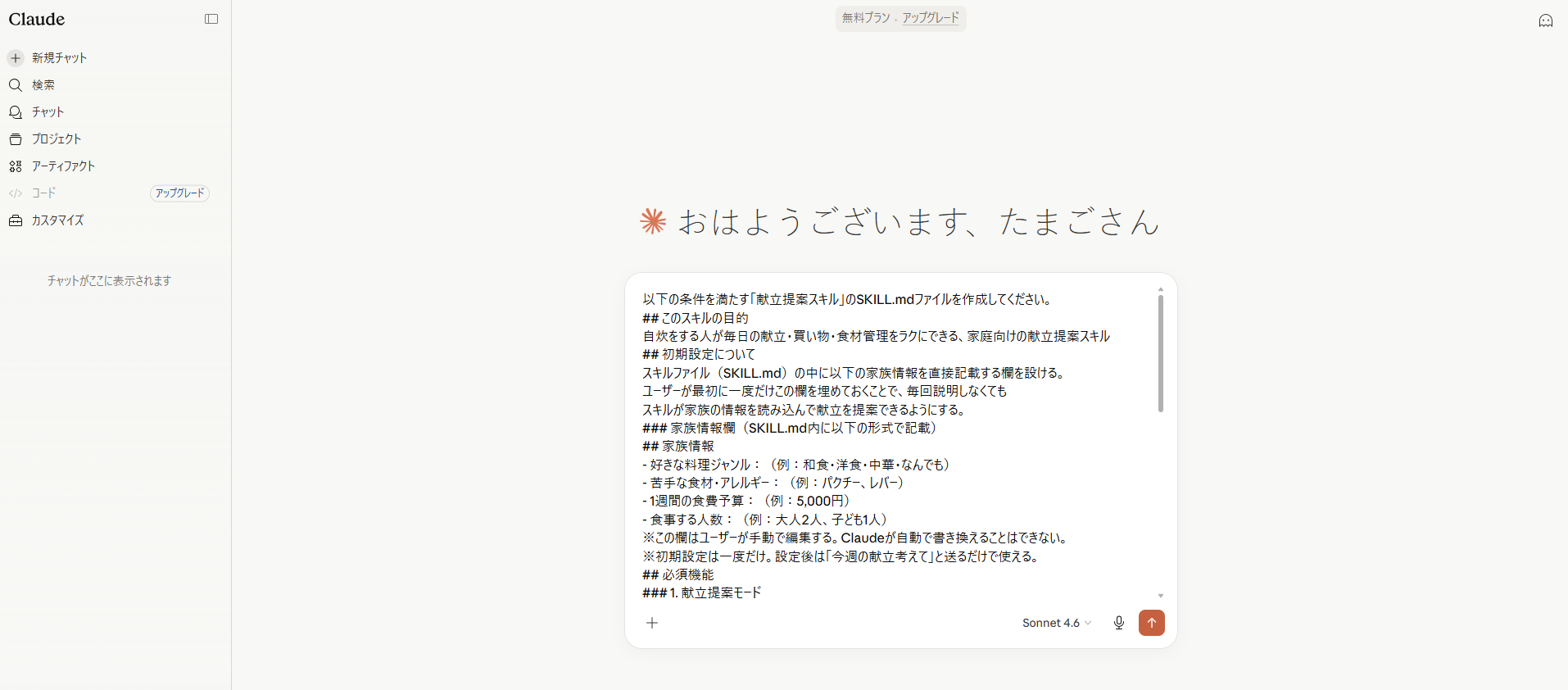
Task: Click the '無料プラン' label in top banner
Action: click(x=866, y=18)
